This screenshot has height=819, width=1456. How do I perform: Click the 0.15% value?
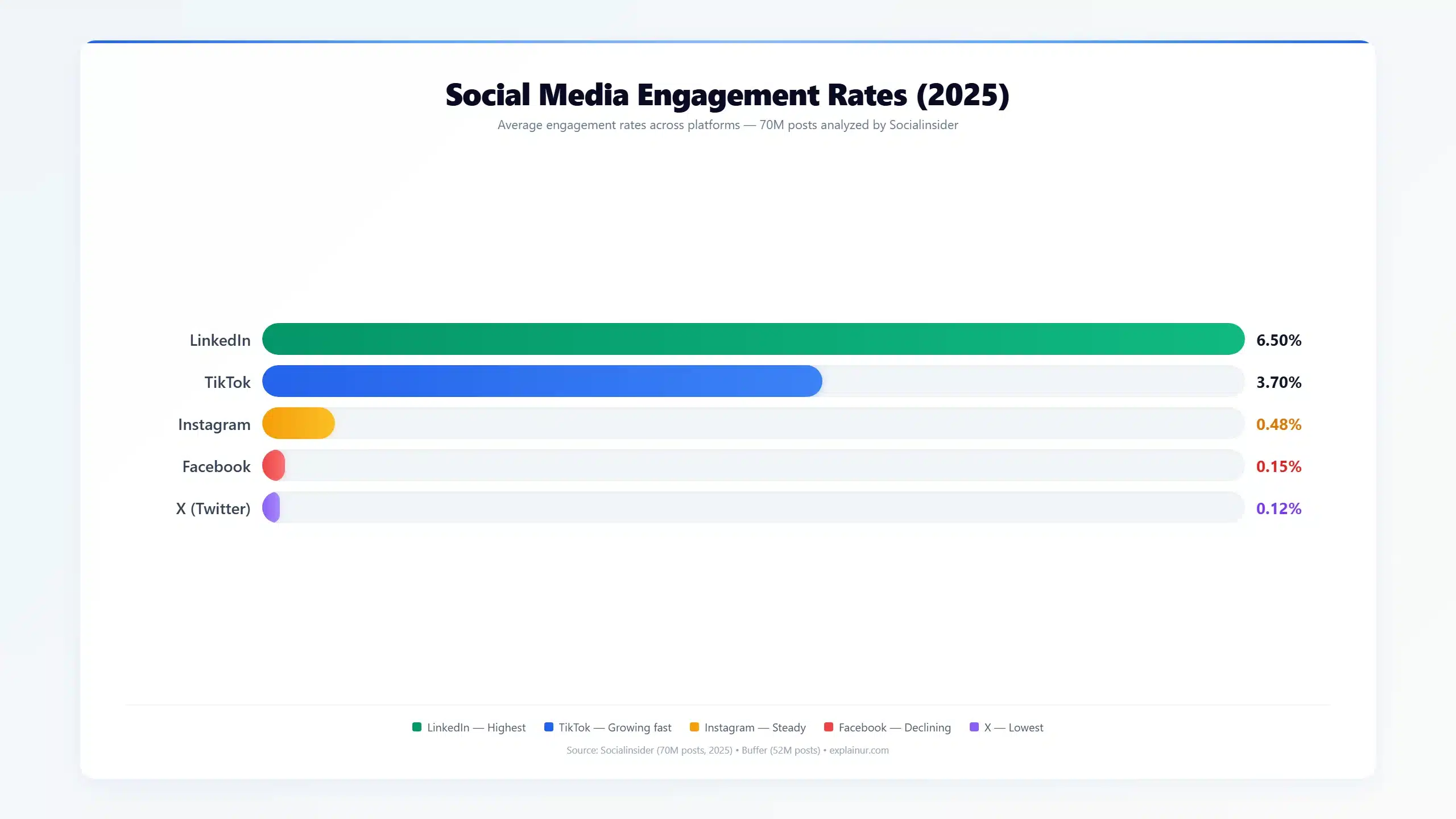(1279, 466)
